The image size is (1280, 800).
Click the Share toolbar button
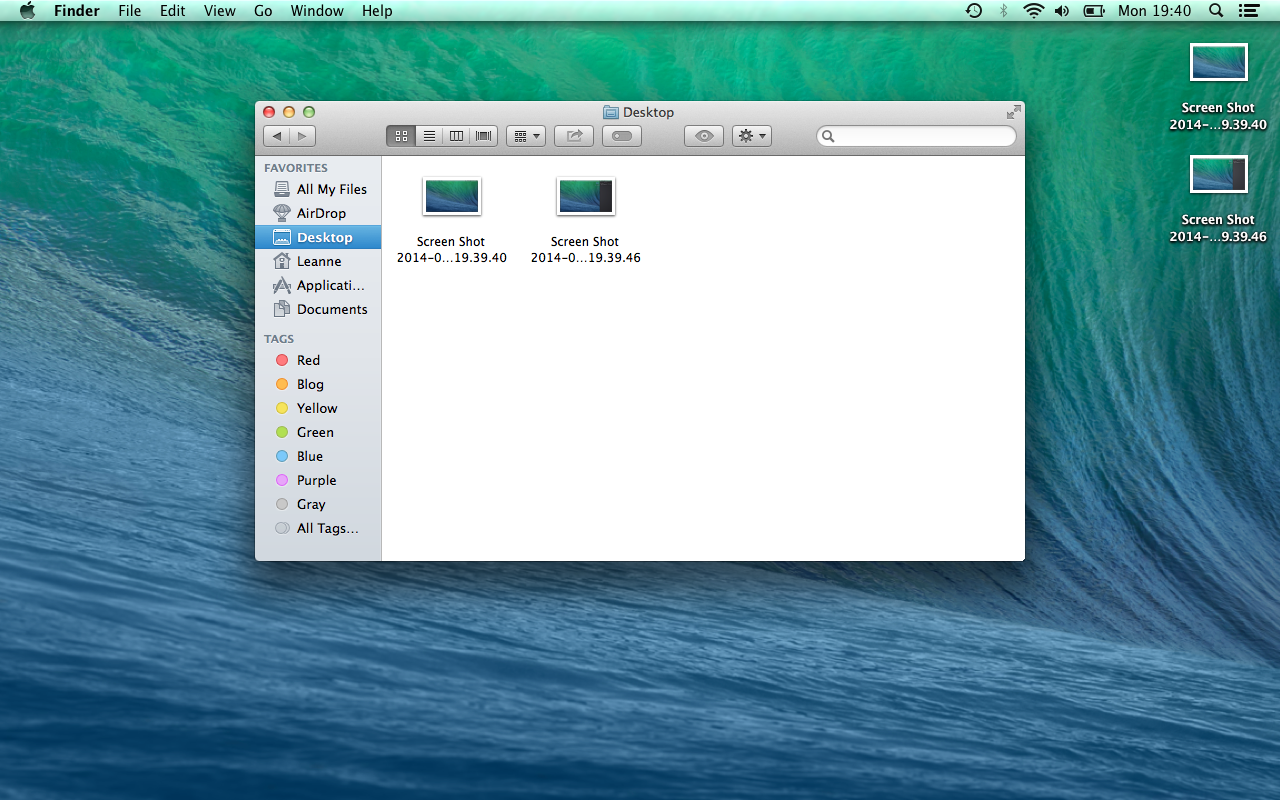[x=574, y=136]
